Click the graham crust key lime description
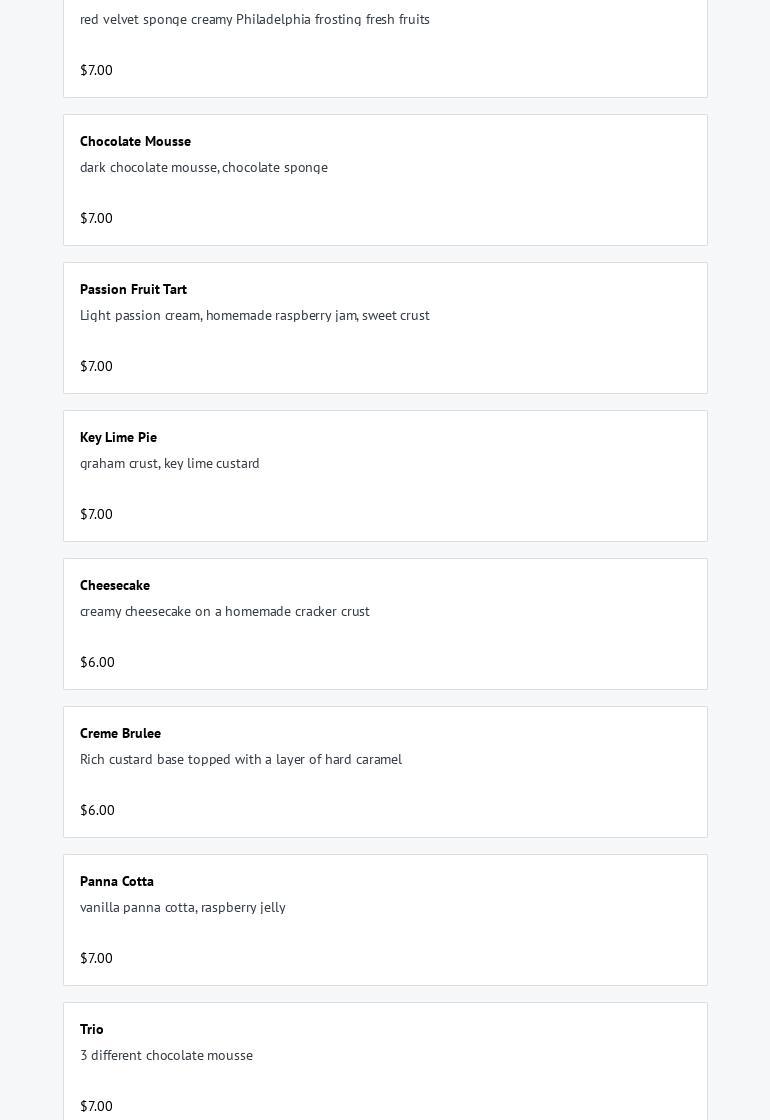 (x=170, y=463)
